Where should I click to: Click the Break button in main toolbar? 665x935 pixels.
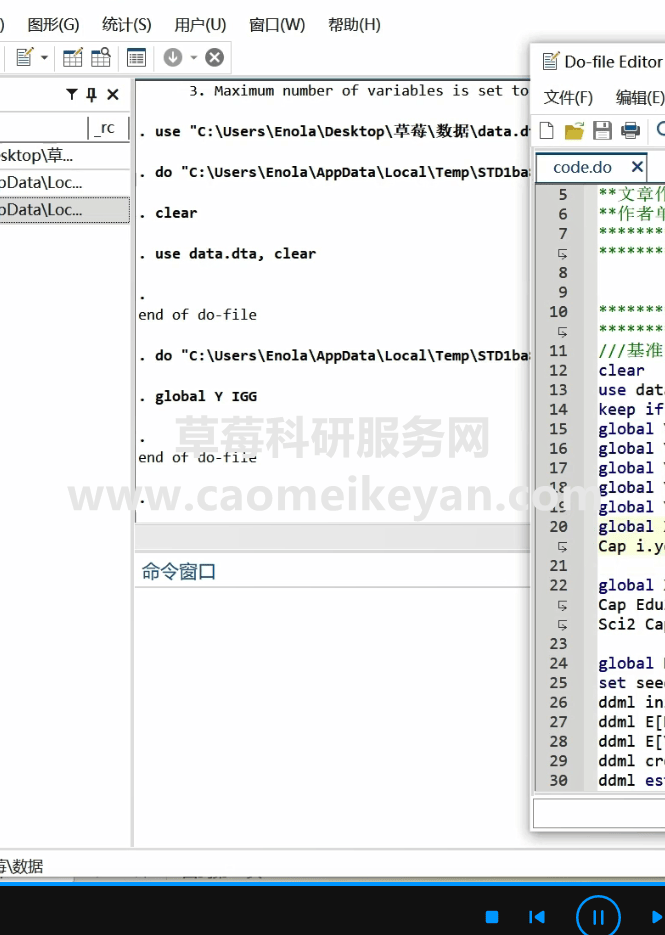tap(215, 57)
